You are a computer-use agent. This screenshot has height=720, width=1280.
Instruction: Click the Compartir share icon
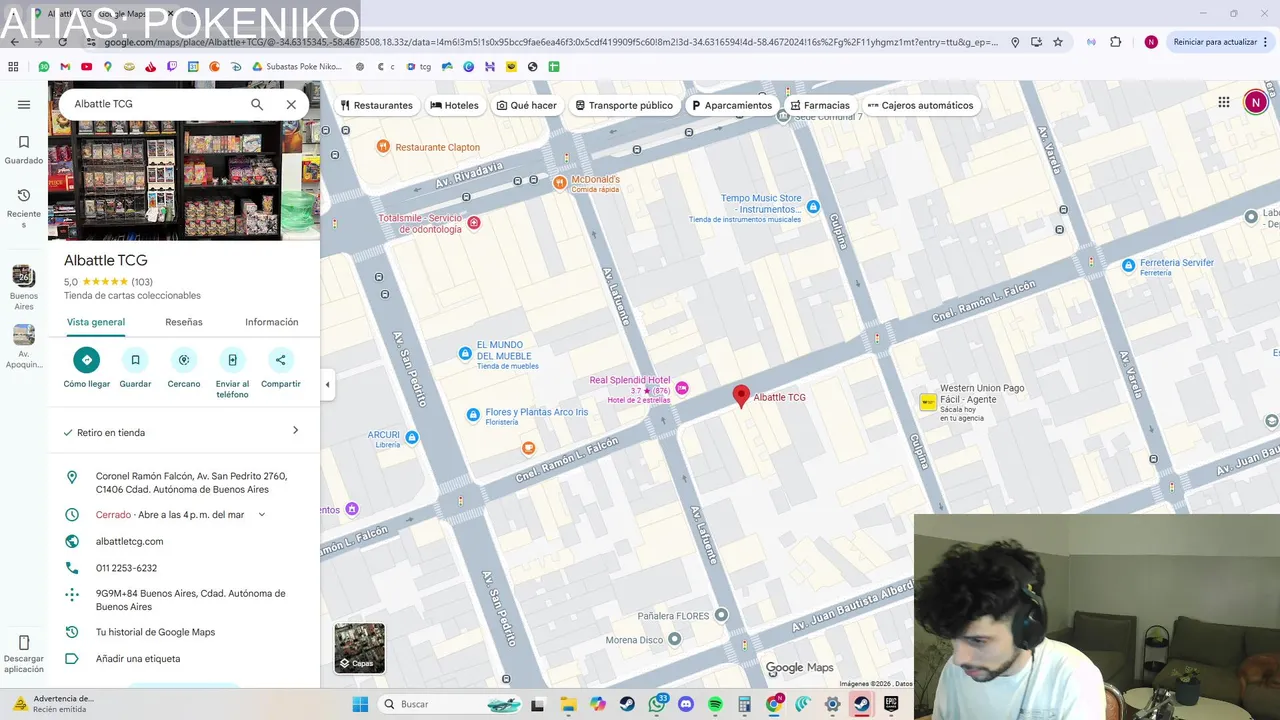coord(280,360)
